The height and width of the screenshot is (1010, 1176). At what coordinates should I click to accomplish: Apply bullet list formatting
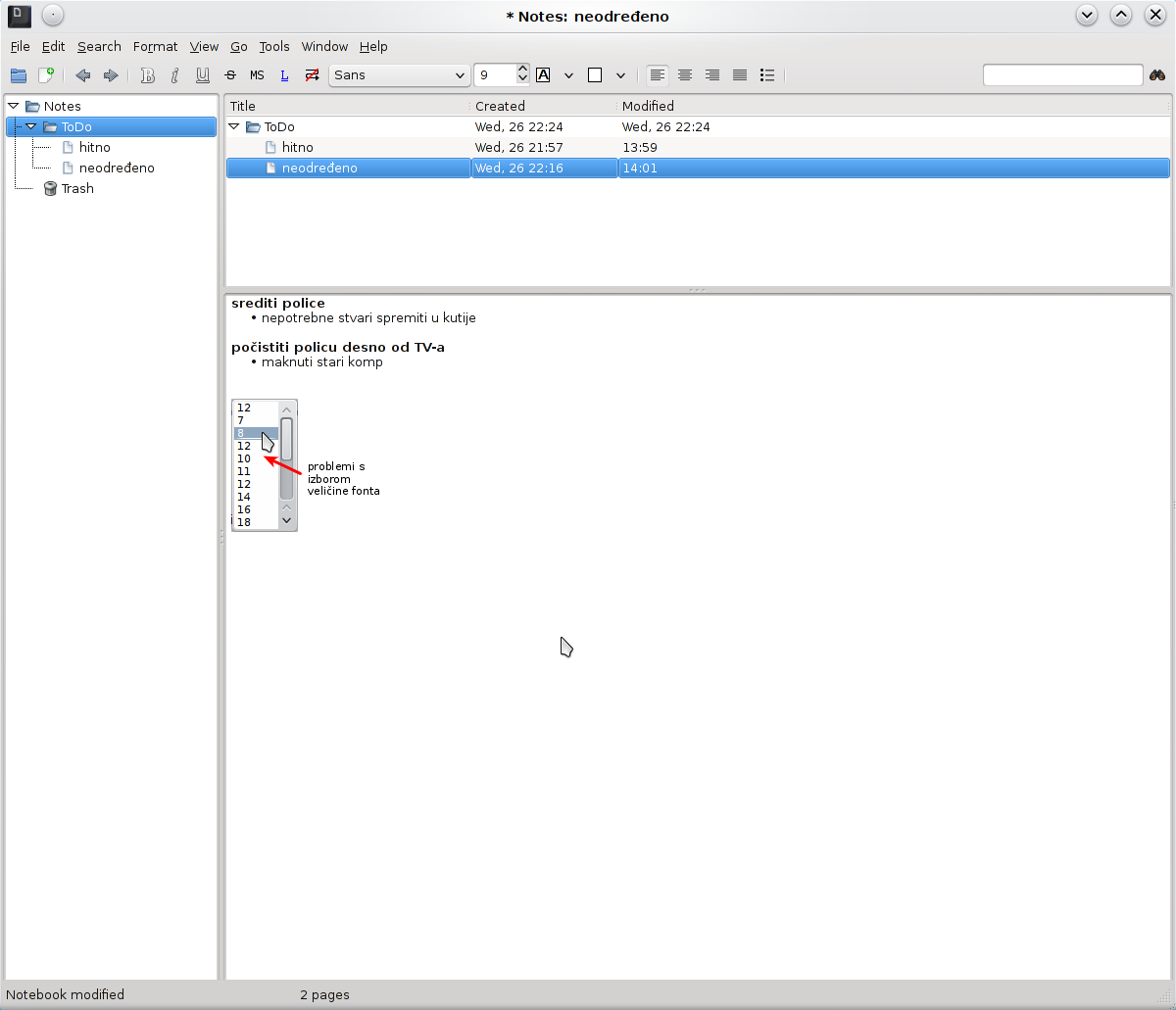(x=767, y=75)
